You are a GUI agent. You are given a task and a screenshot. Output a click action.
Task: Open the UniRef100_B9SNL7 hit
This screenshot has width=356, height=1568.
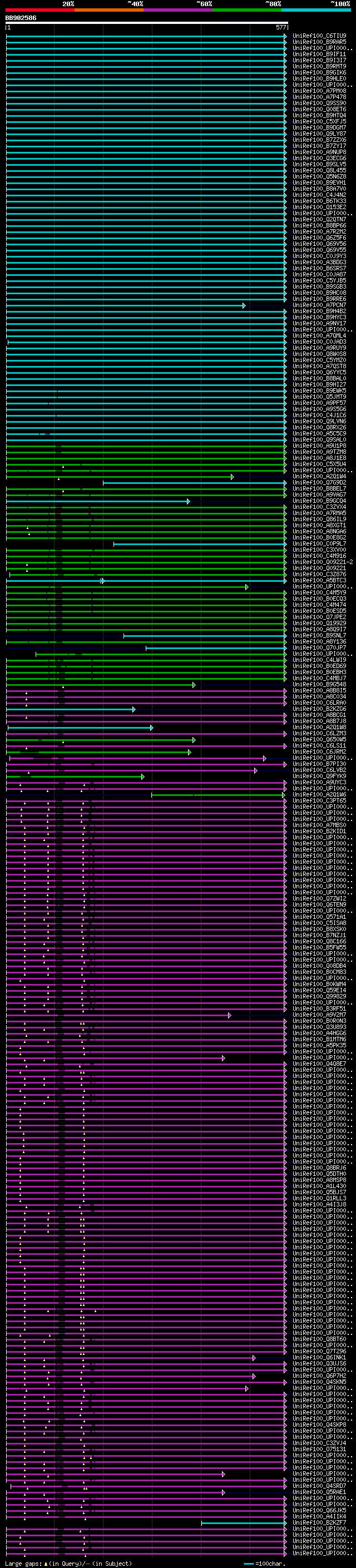pyautogui.click(x=319, y=635)
